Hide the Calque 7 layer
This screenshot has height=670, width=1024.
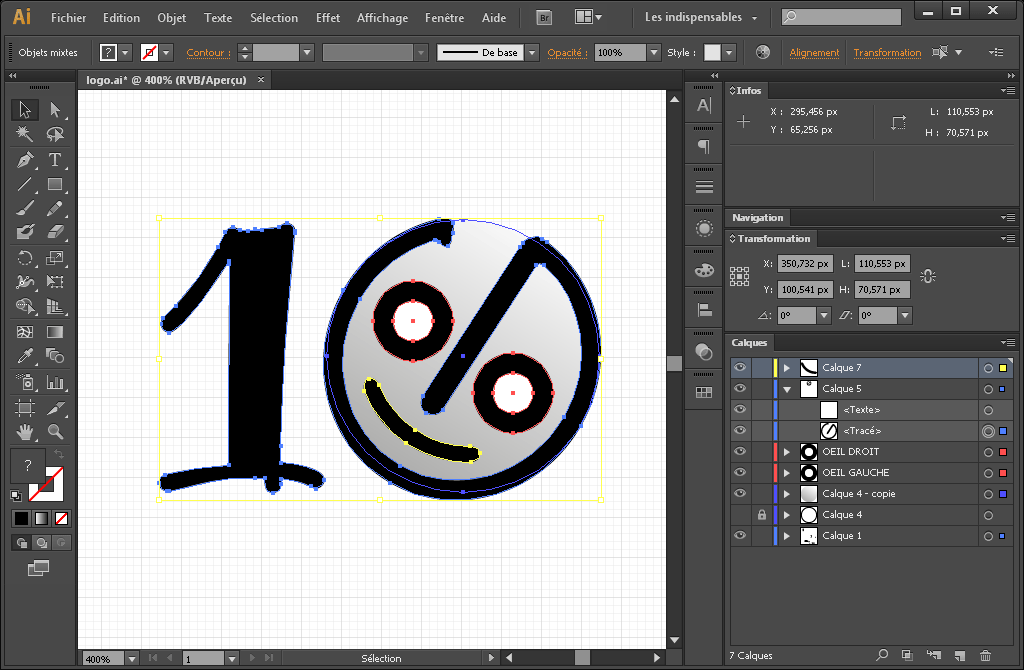point(740,368)
